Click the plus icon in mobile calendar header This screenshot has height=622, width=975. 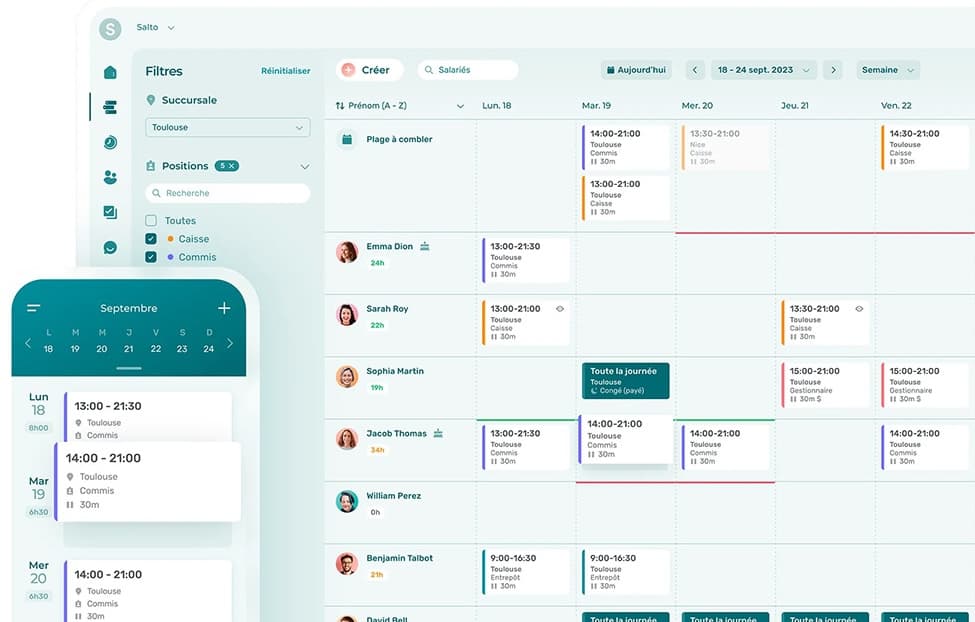pyautogui.click(x=224, y=308)
